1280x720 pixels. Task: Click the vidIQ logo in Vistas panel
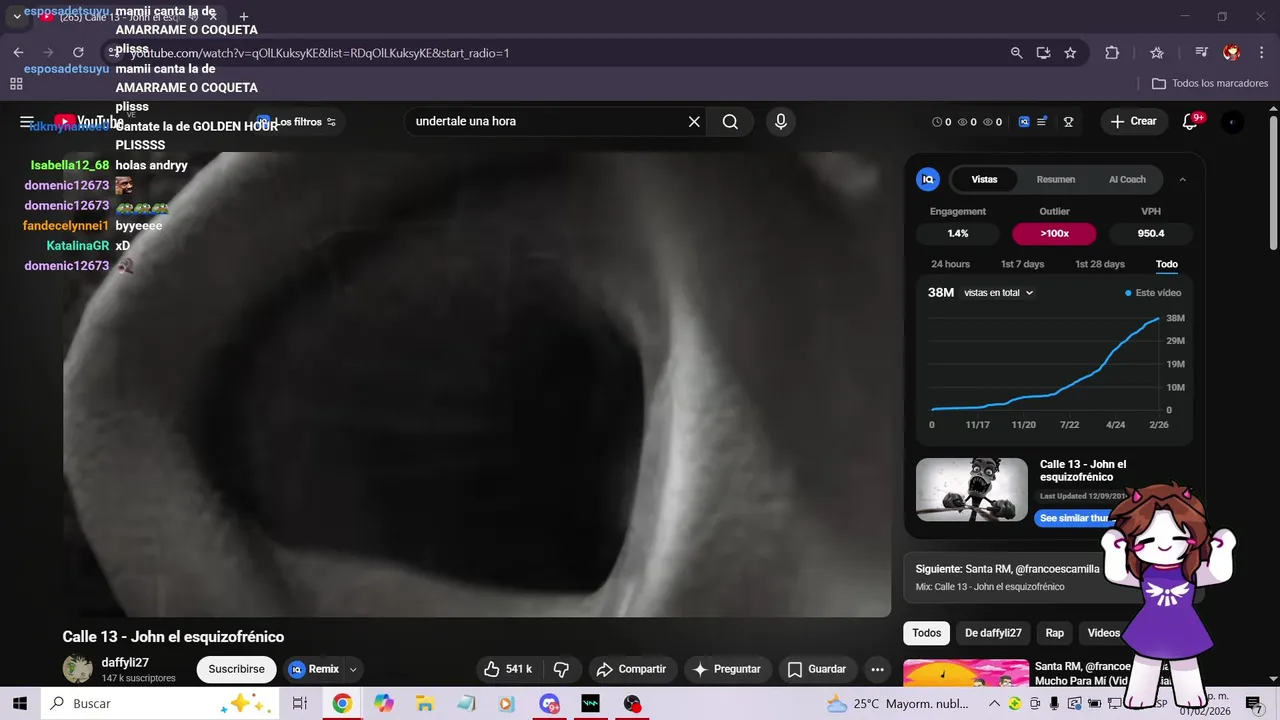point(927,180)
